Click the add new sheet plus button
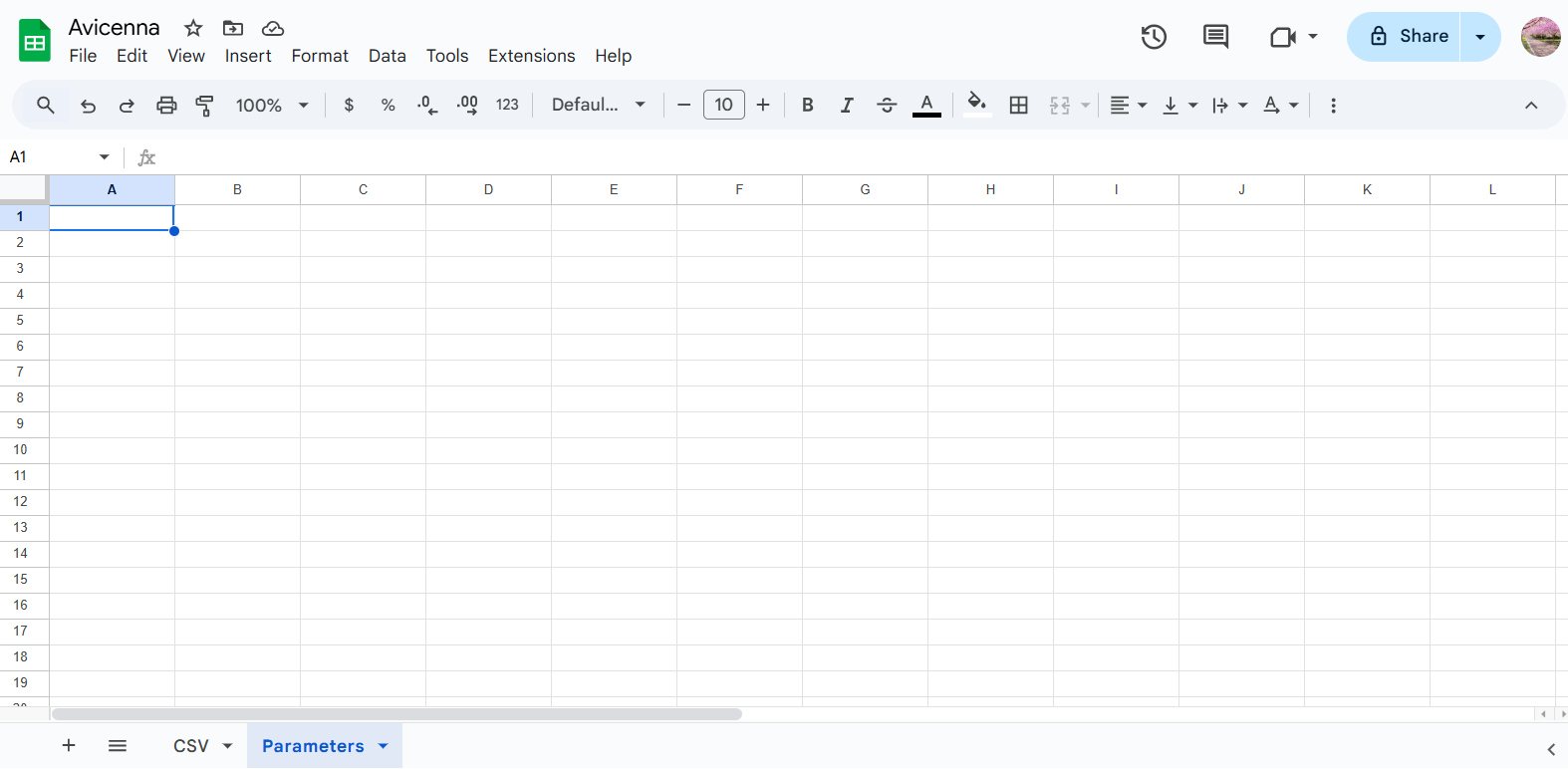 [x=69, y=746]
